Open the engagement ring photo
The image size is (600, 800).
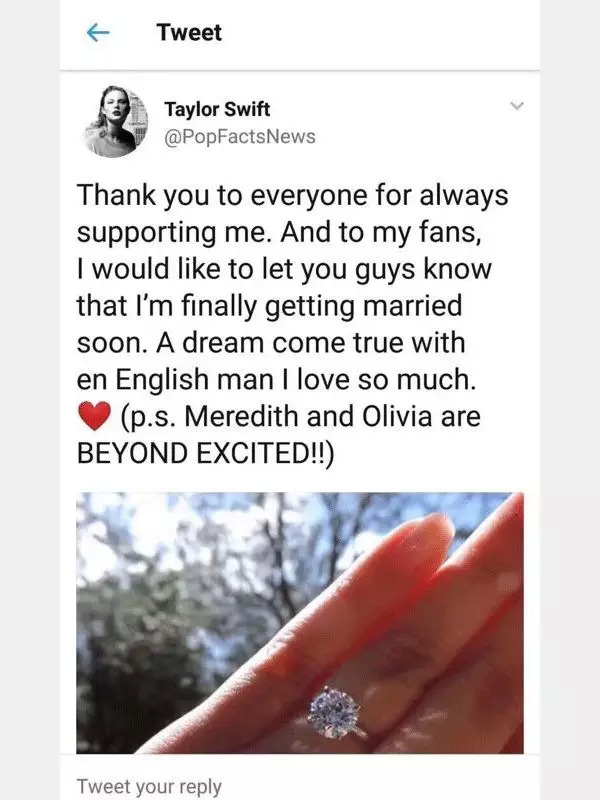[300, 622]
